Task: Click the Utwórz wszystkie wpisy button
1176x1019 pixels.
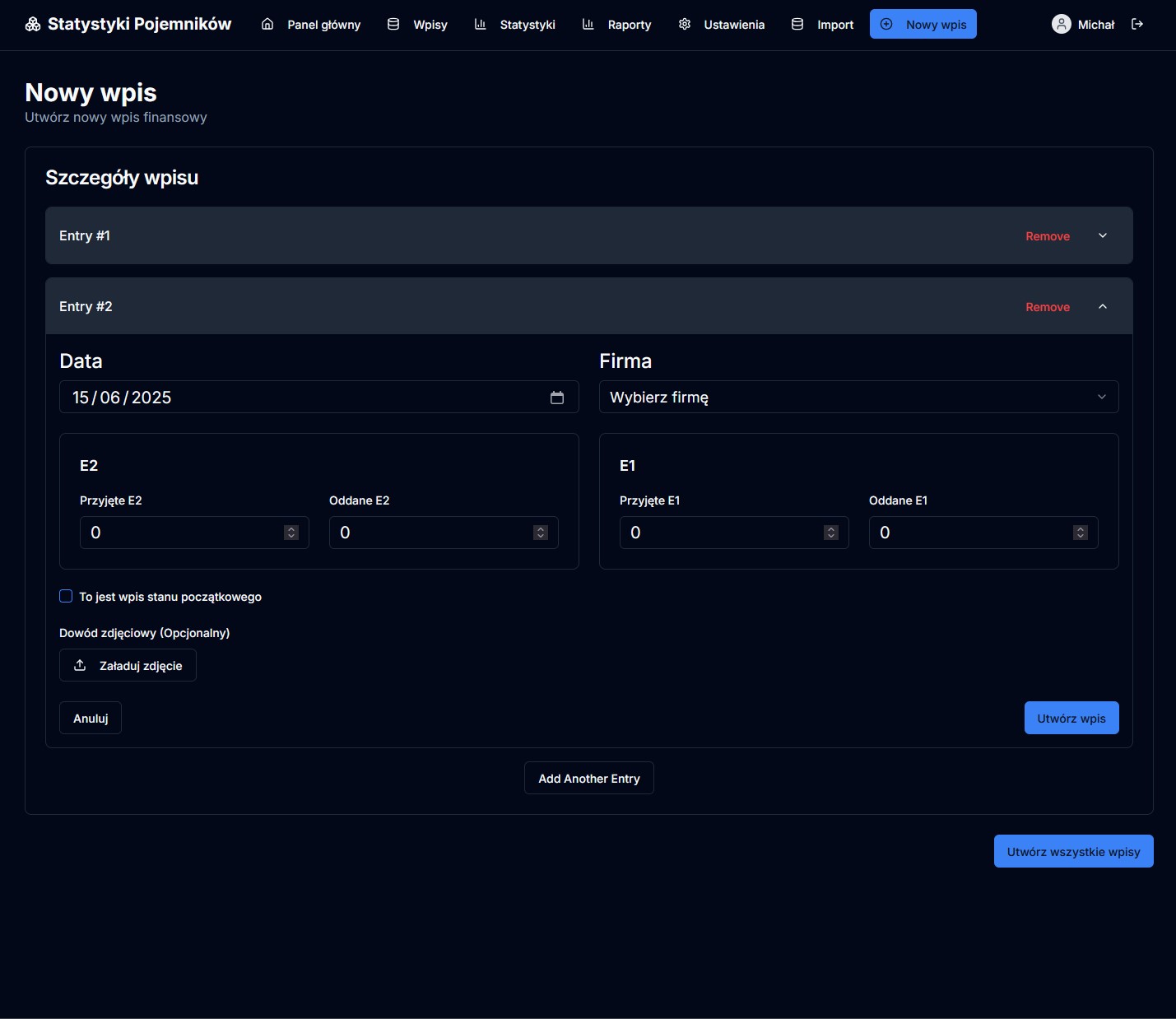Action: (x=1073, y=851)
